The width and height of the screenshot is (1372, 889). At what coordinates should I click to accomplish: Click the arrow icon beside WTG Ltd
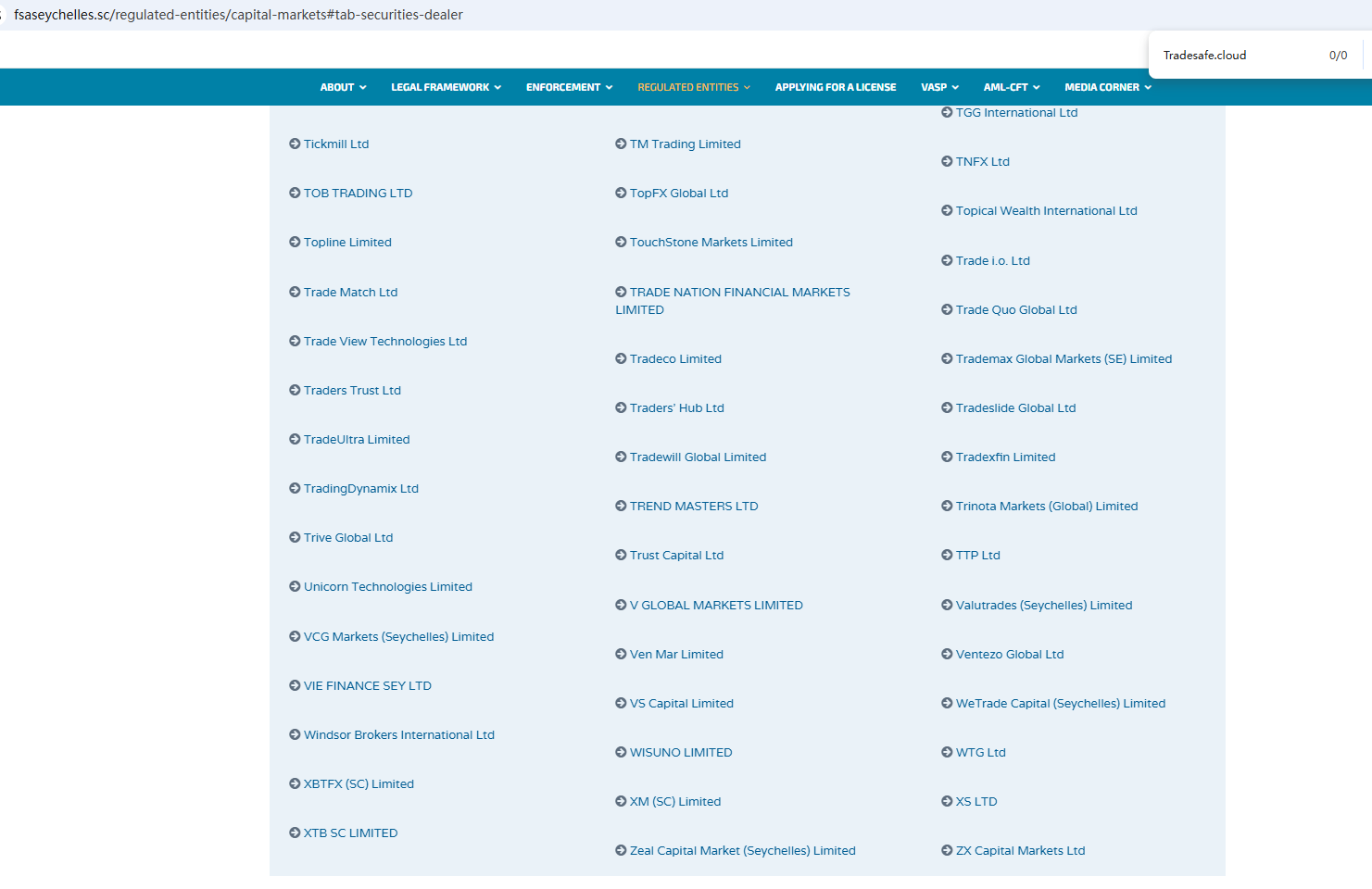[x=947, y=752]
